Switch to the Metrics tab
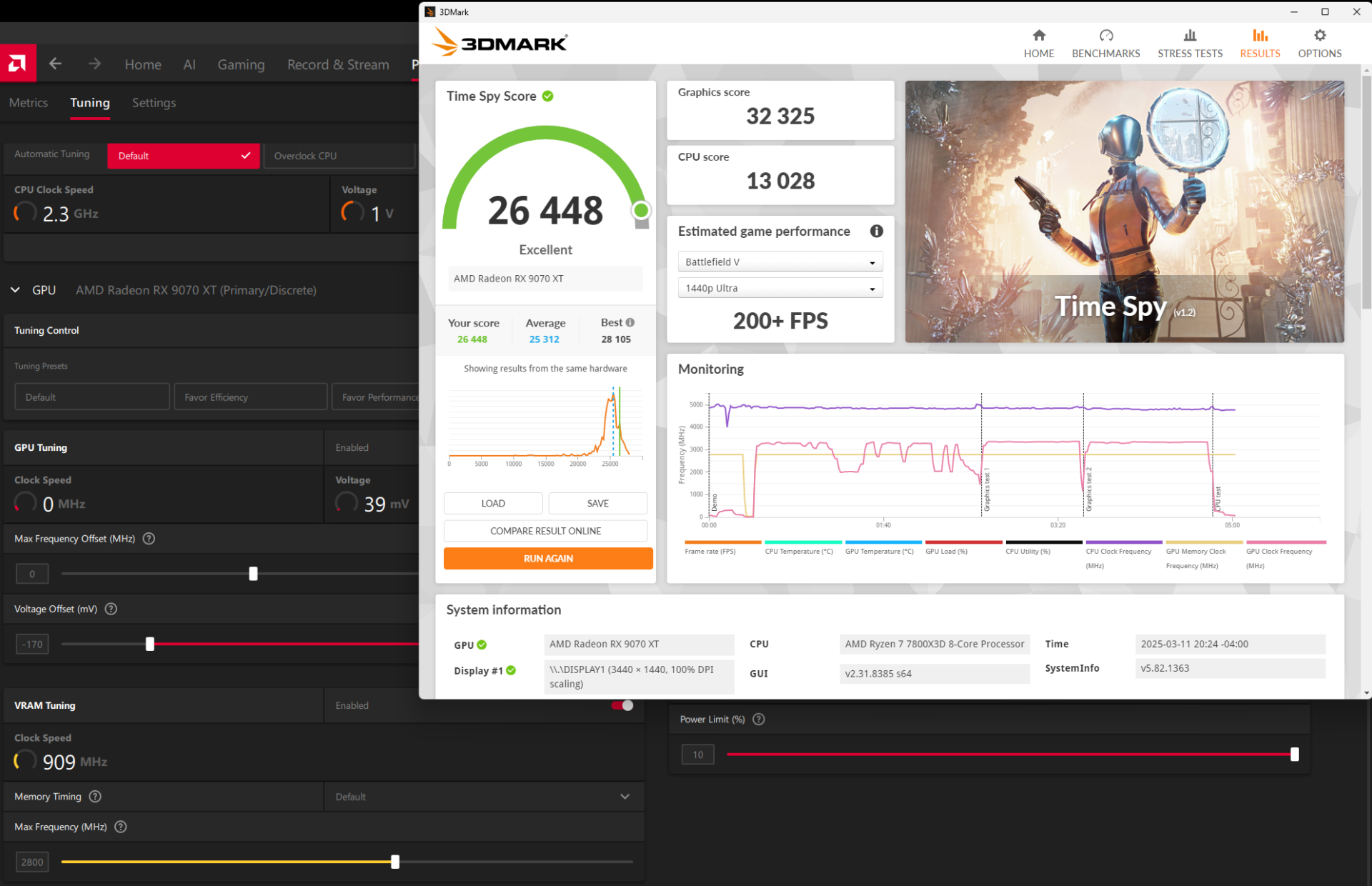This screenshot has height=886, width=1372. point(29,103)
